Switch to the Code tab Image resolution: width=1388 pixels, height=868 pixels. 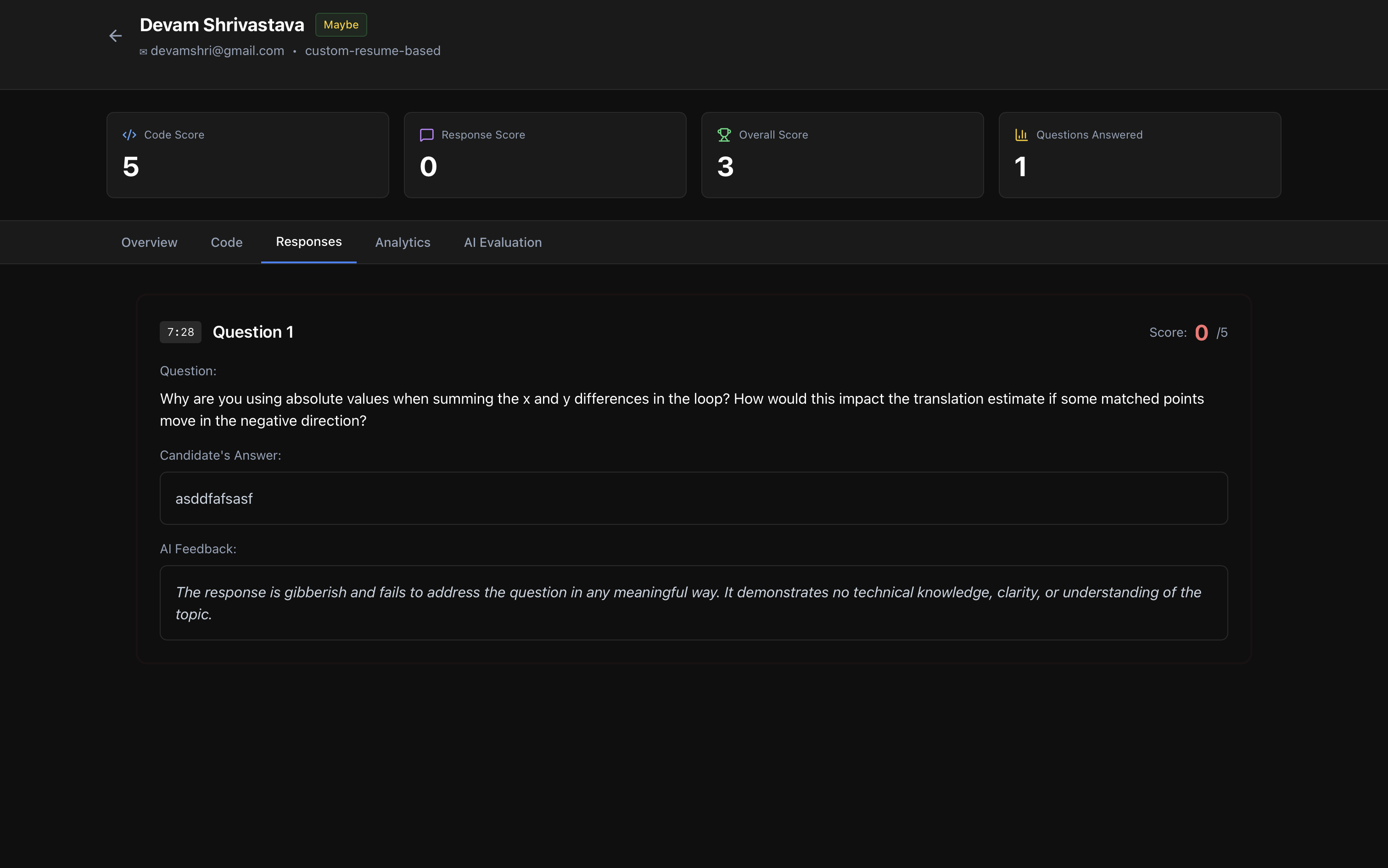click(226, 242)
